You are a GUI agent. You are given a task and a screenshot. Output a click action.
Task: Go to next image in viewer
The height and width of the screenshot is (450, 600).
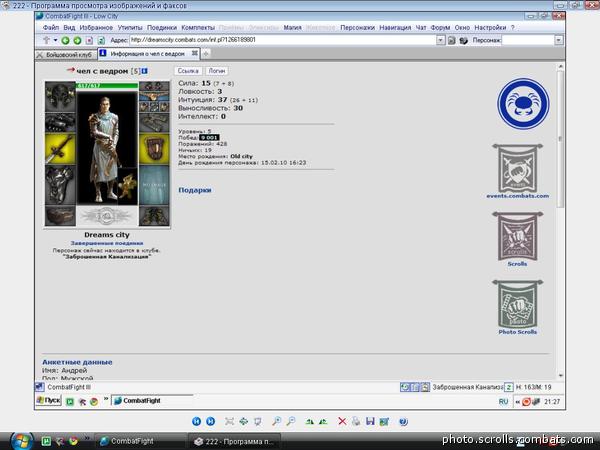coord(210,422)
